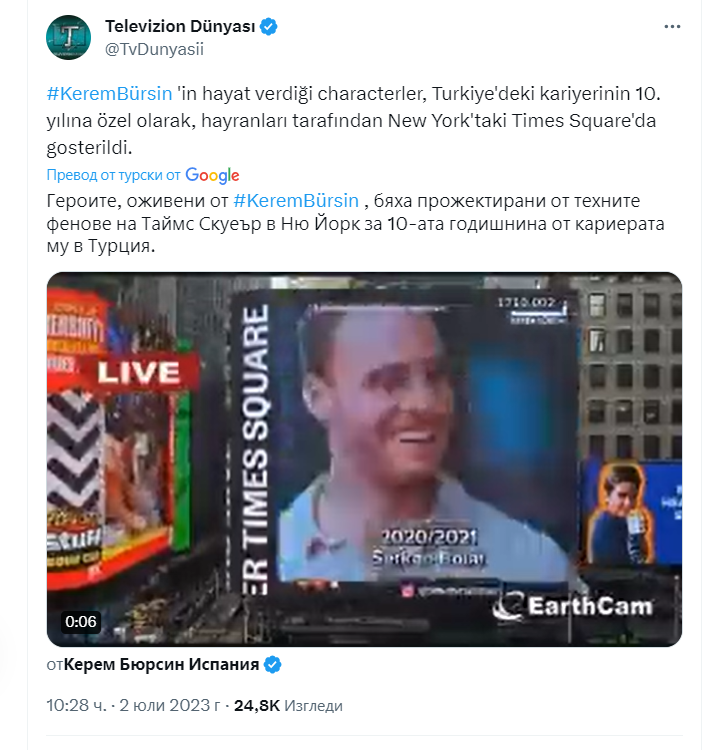728x750 pixels.
Task: Open the Керем Бюрсин Испания source account
Action: tap(161, 664)
